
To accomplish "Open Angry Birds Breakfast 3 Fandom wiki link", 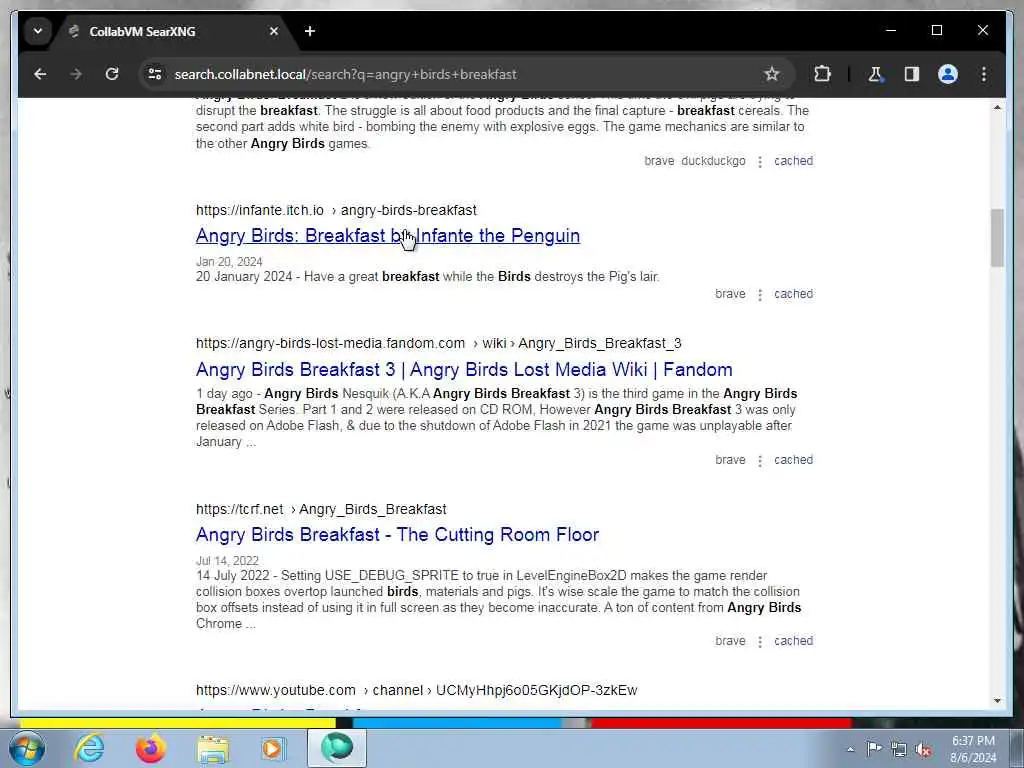I will [464, 370].
